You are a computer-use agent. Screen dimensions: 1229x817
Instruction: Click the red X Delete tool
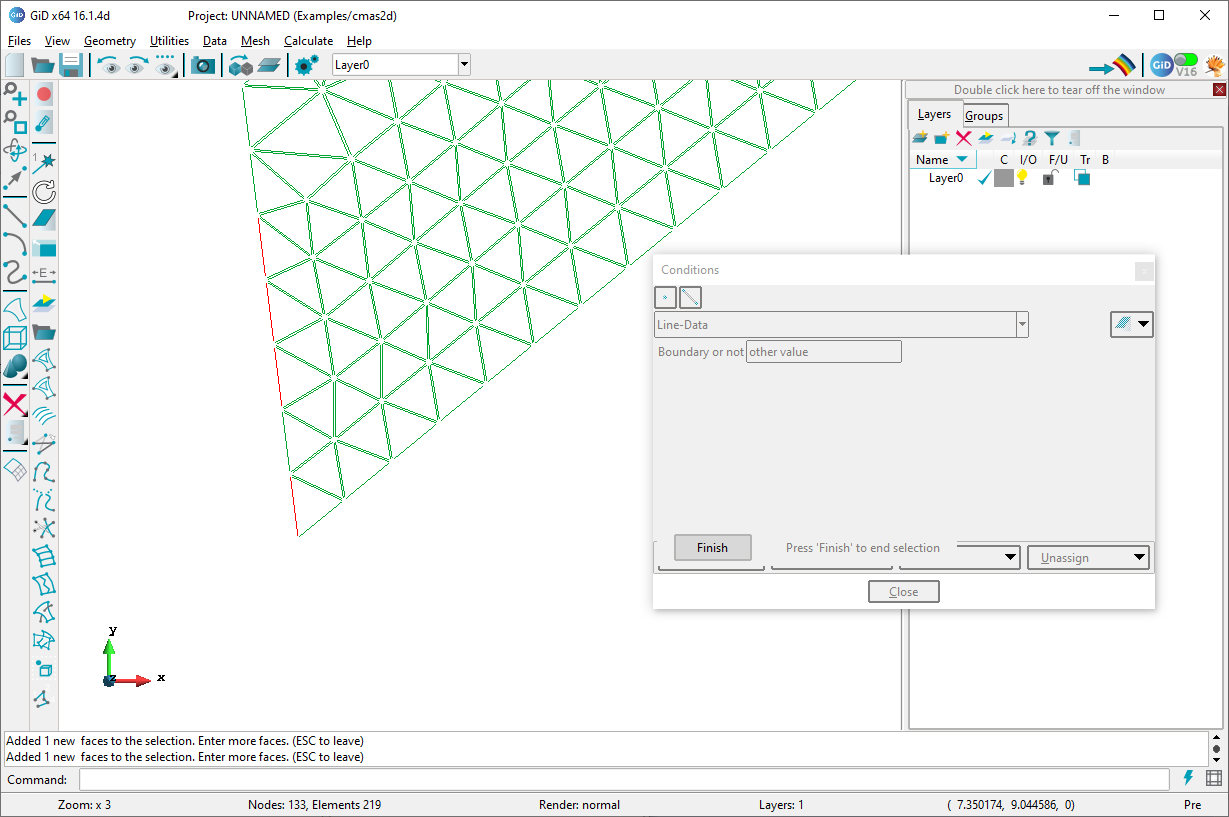15,404
